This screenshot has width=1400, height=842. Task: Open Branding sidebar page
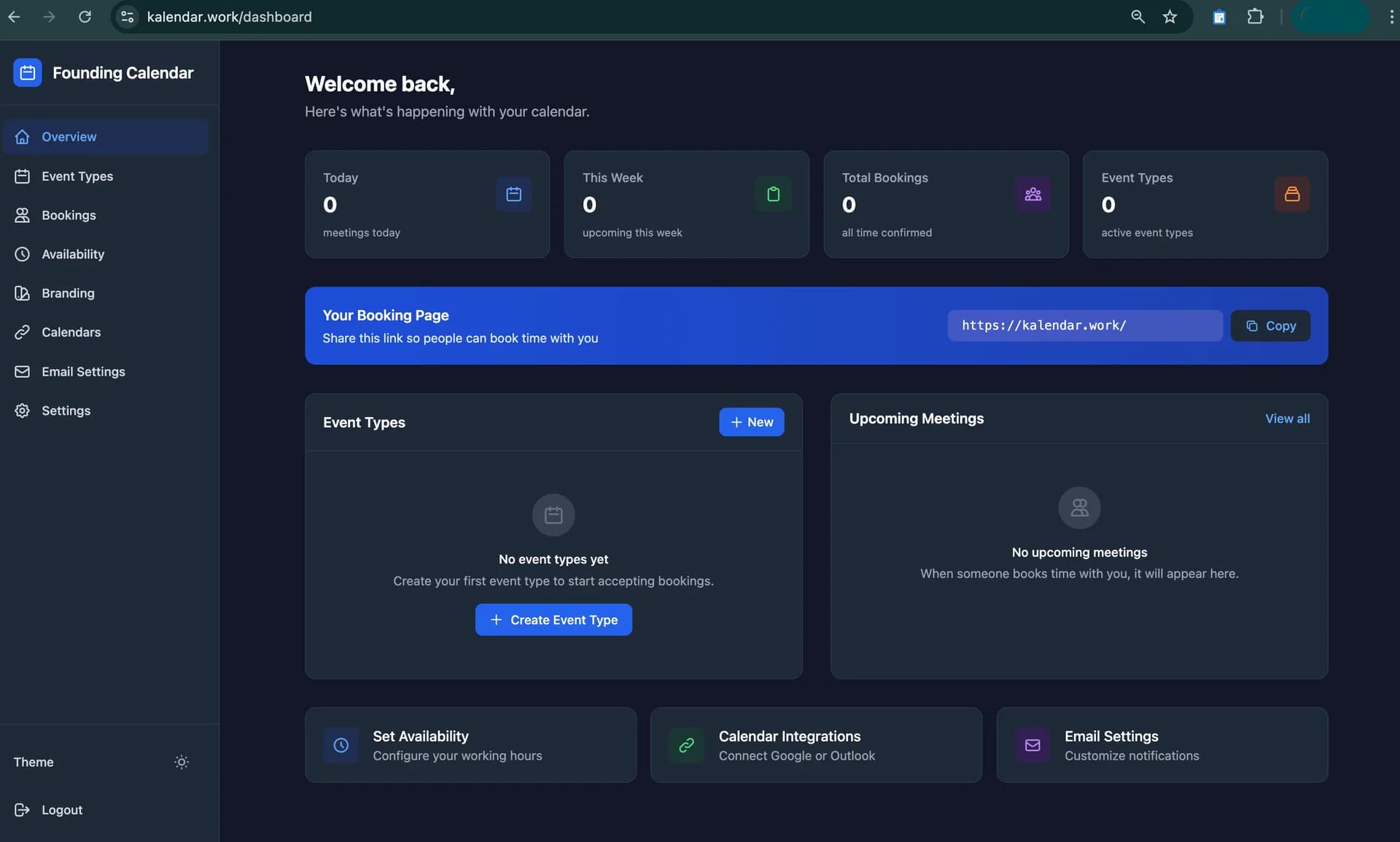pyautogui.click(x=68, y=293)
